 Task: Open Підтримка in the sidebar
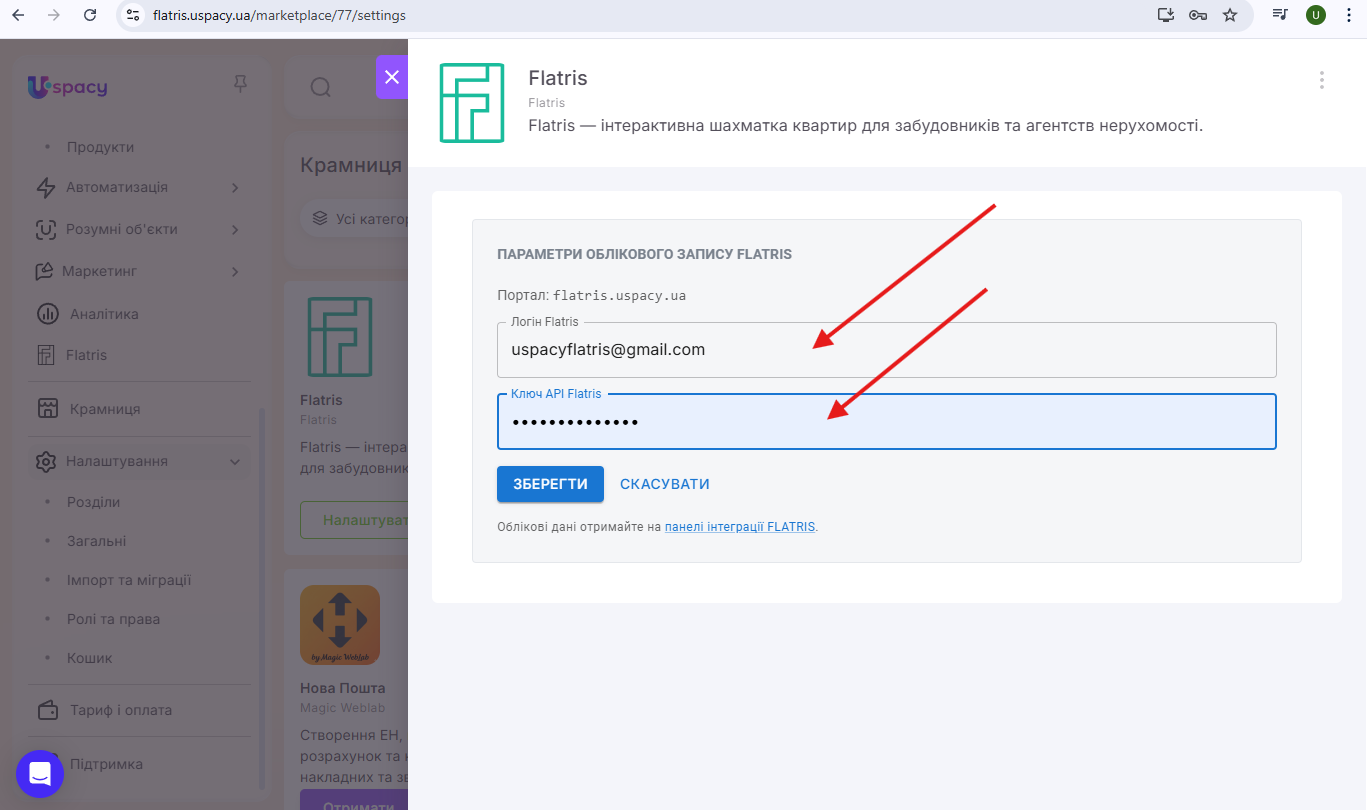106,764
